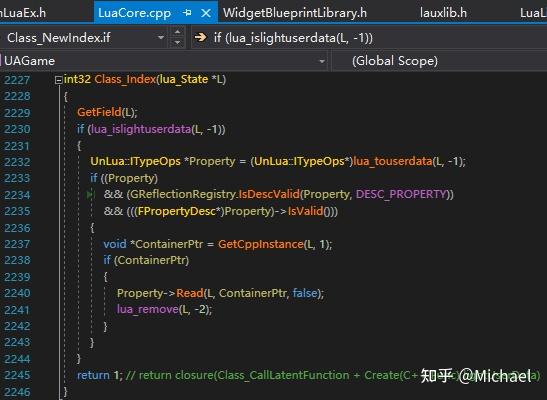Image resolution: width=547 pixels, height=400 pixels.
Task: Click the stepper up arrow beside Class_NewIndex.if
Action: click(x=177, y=32)
